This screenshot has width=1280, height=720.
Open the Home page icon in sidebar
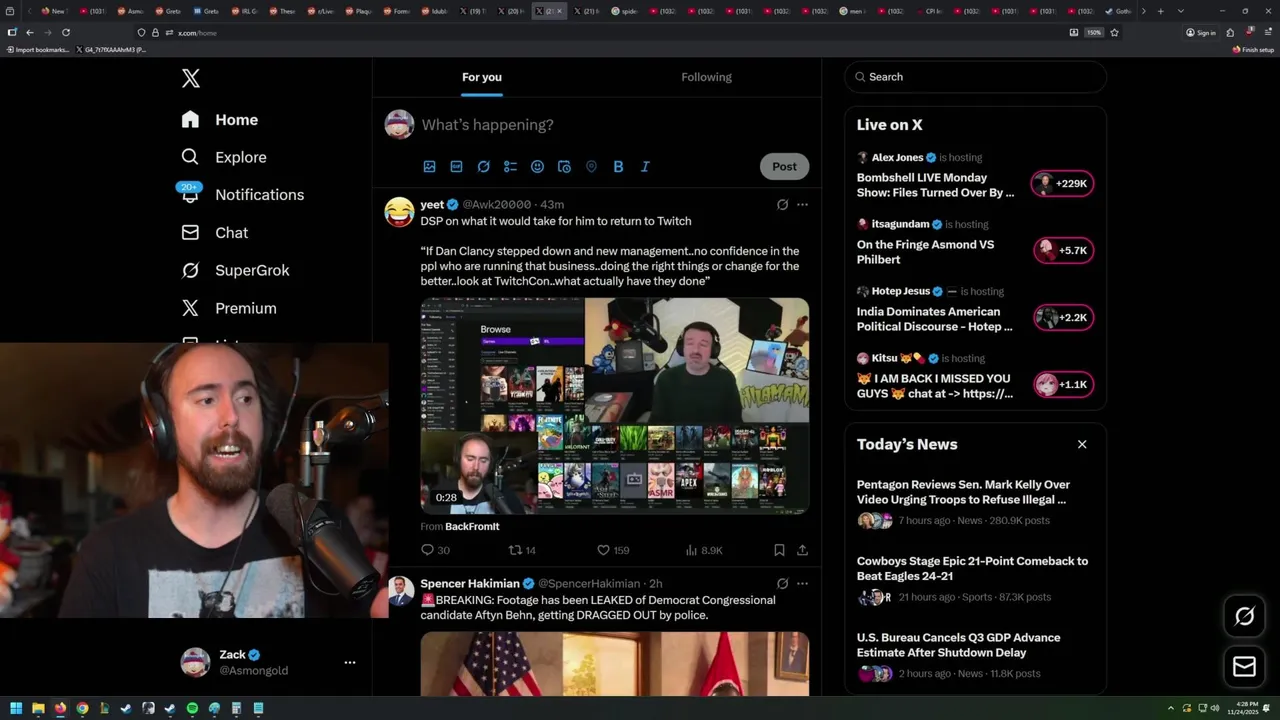(190, 120)
